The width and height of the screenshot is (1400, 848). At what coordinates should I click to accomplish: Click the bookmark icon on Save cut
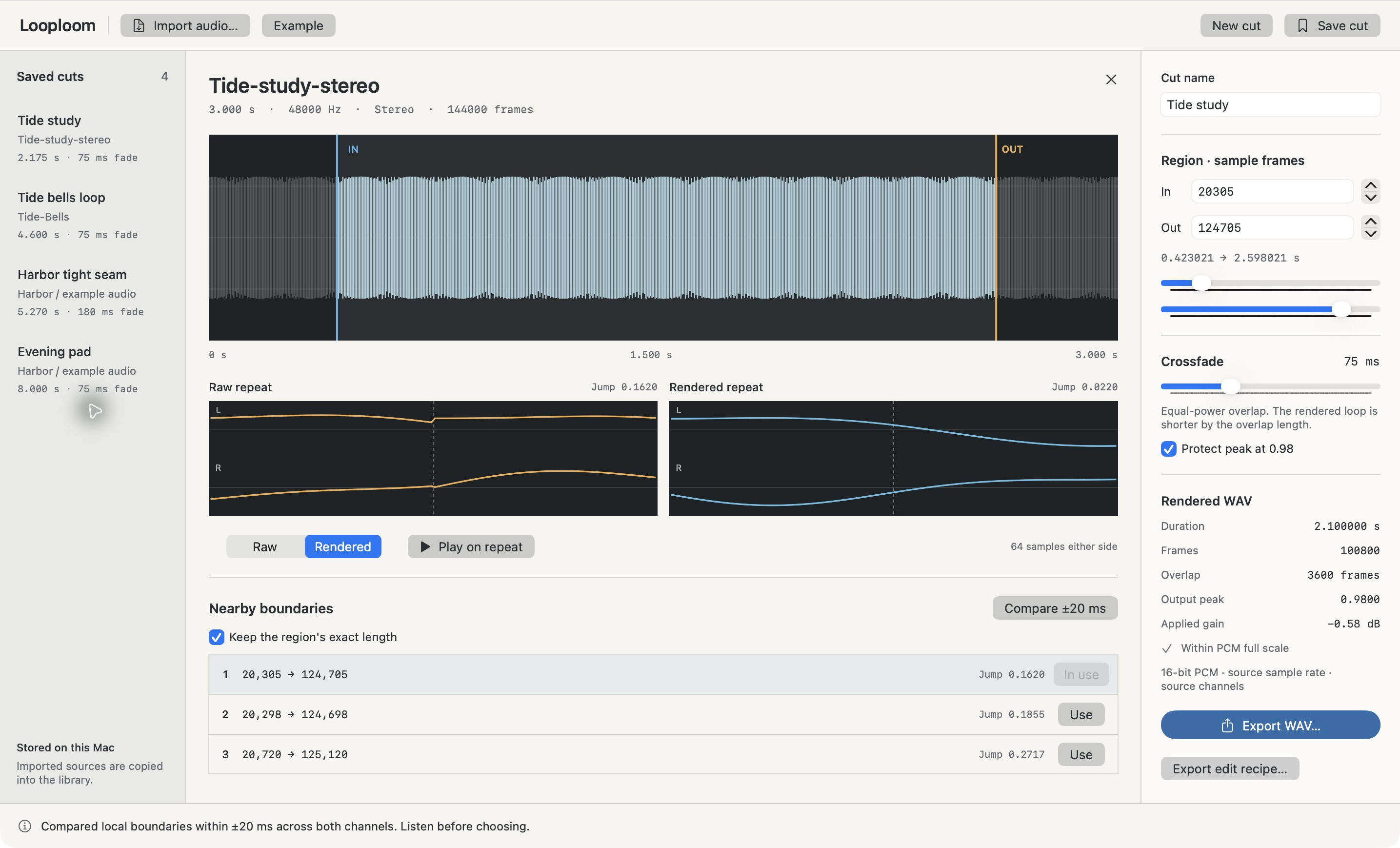coord(1302,25)
